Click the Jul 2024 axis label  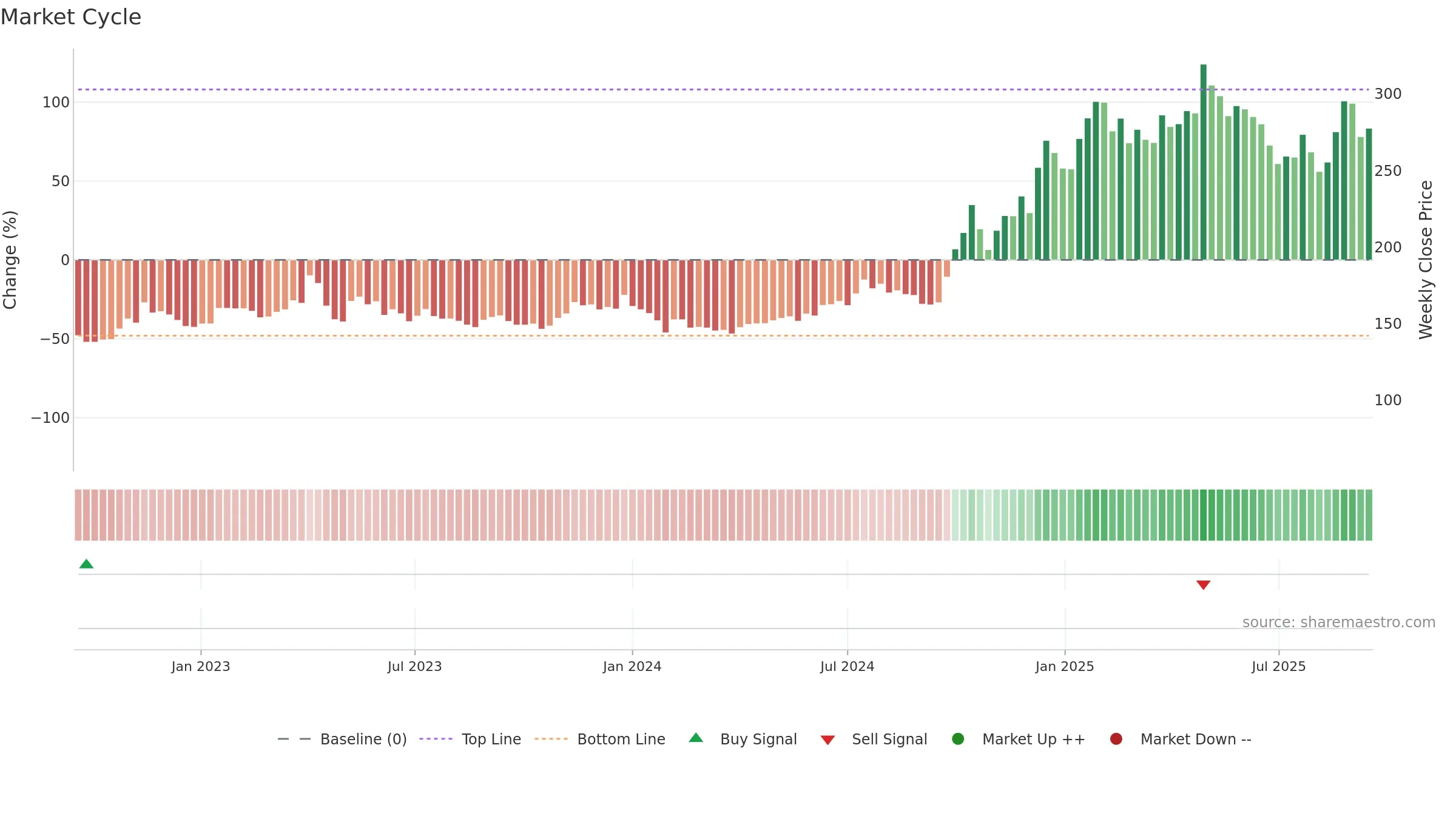(x=848, y=667)
